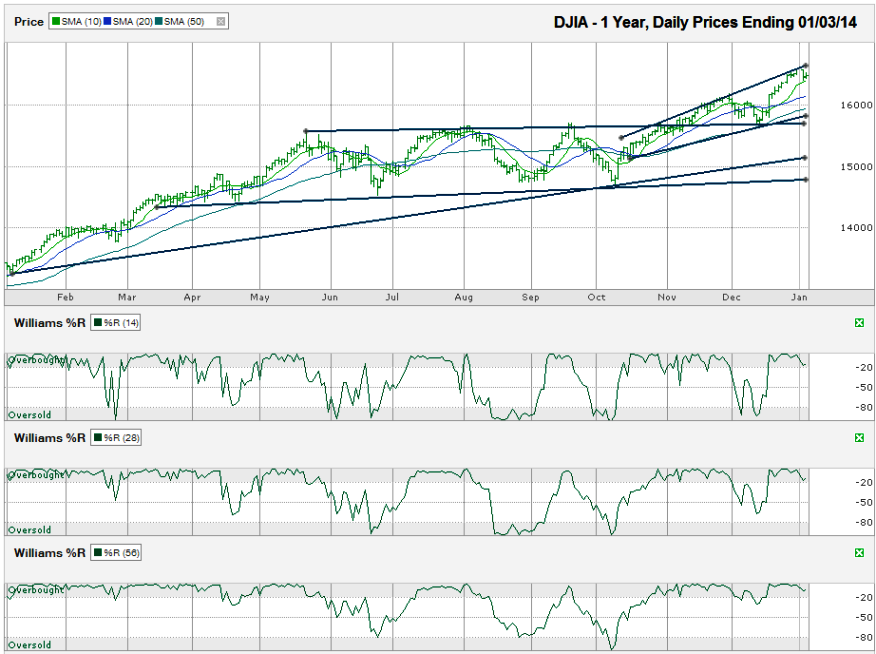The image size is (876, 654).
Task: Close the Williams %R (56) panel
Action: coord(859,553)
